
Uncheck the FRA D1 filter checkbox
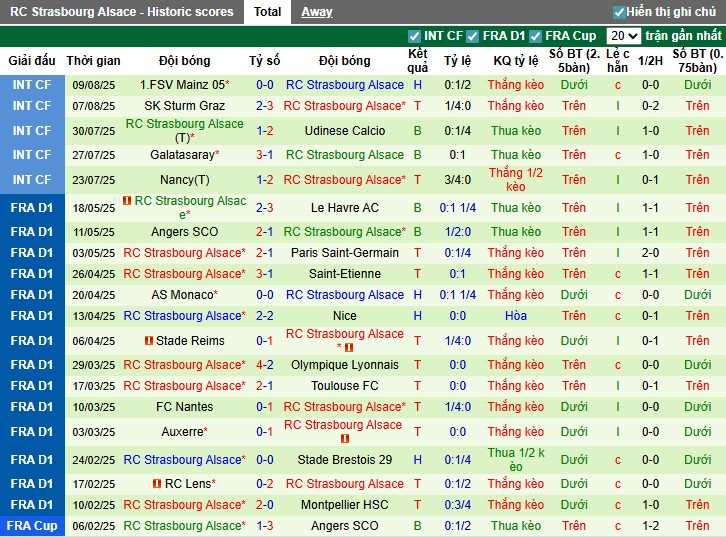click(475, 36)
